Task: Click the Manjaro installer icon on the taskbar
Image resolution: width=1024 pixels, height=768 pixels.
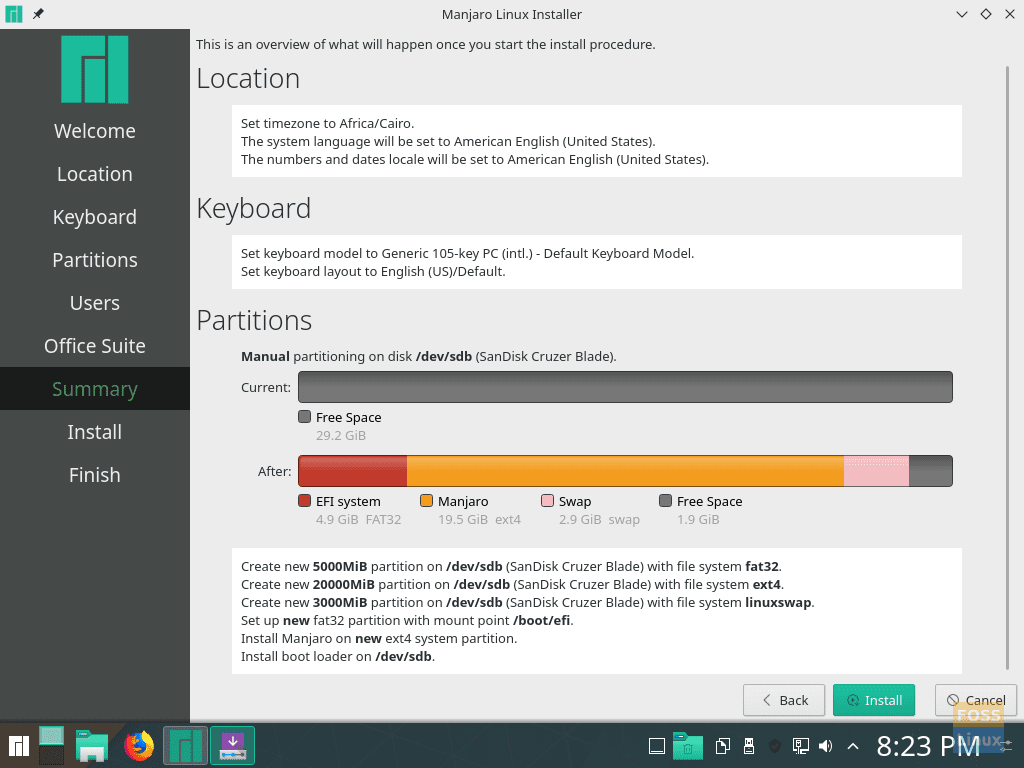Action: (186, 745)
